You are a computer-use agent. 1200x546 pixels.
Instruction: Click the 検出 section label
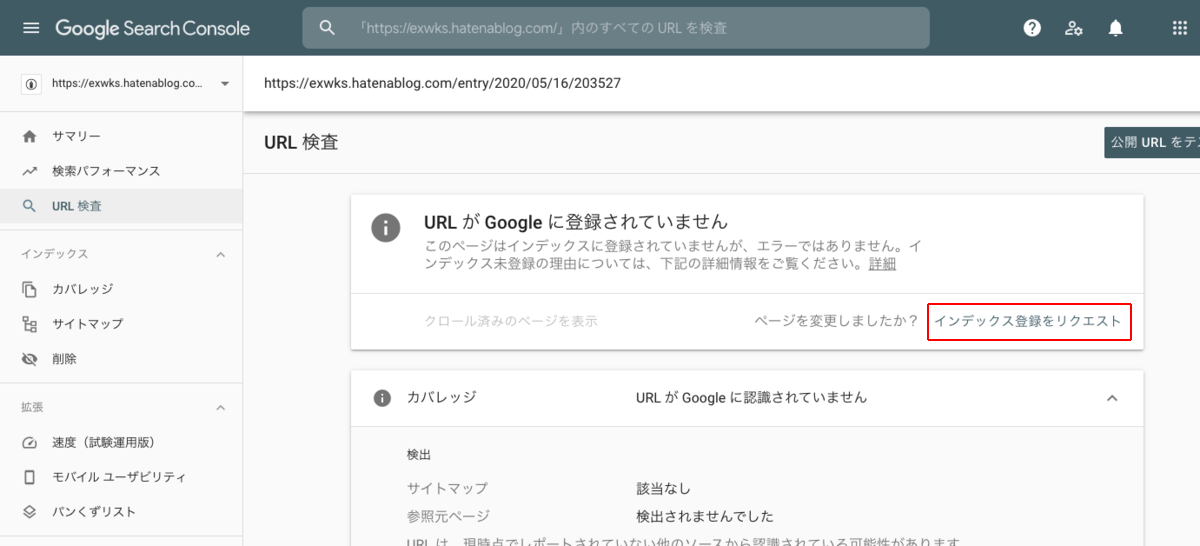[419, 454]
